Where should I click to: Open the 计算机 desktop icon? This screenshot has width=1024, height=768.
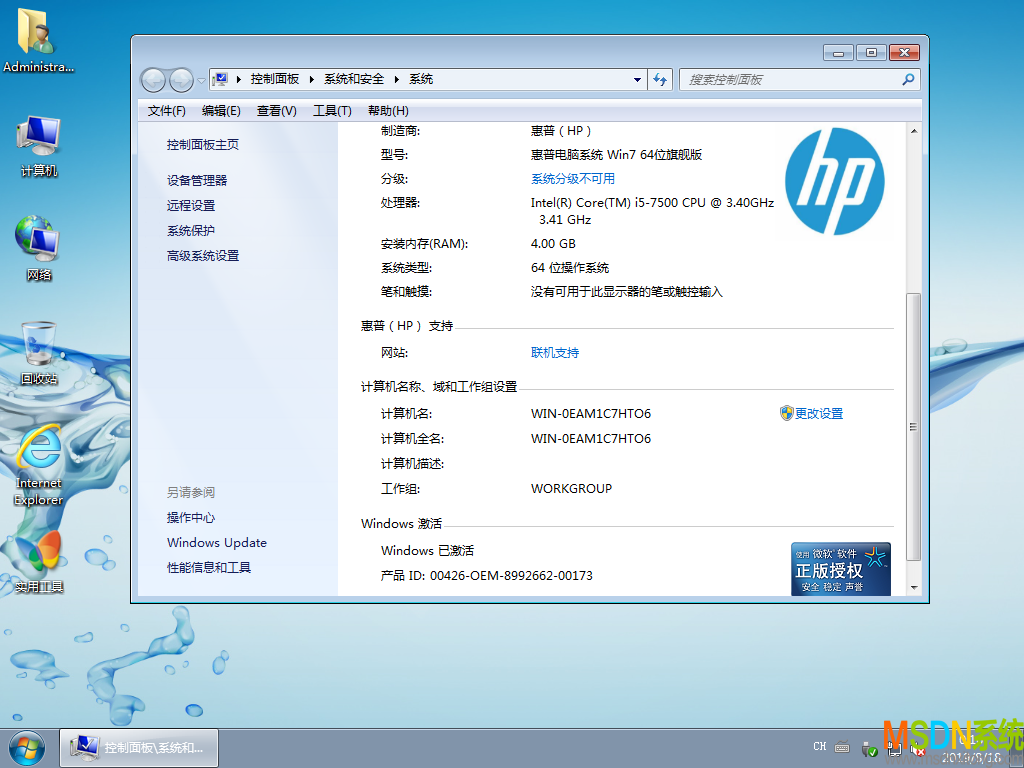pos(39,146)
